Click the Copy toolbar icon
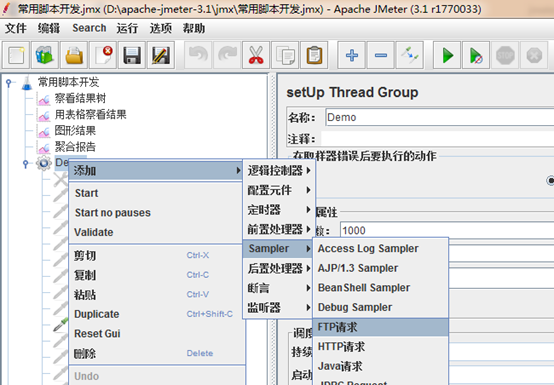554x385 pixels. point(285,55)
